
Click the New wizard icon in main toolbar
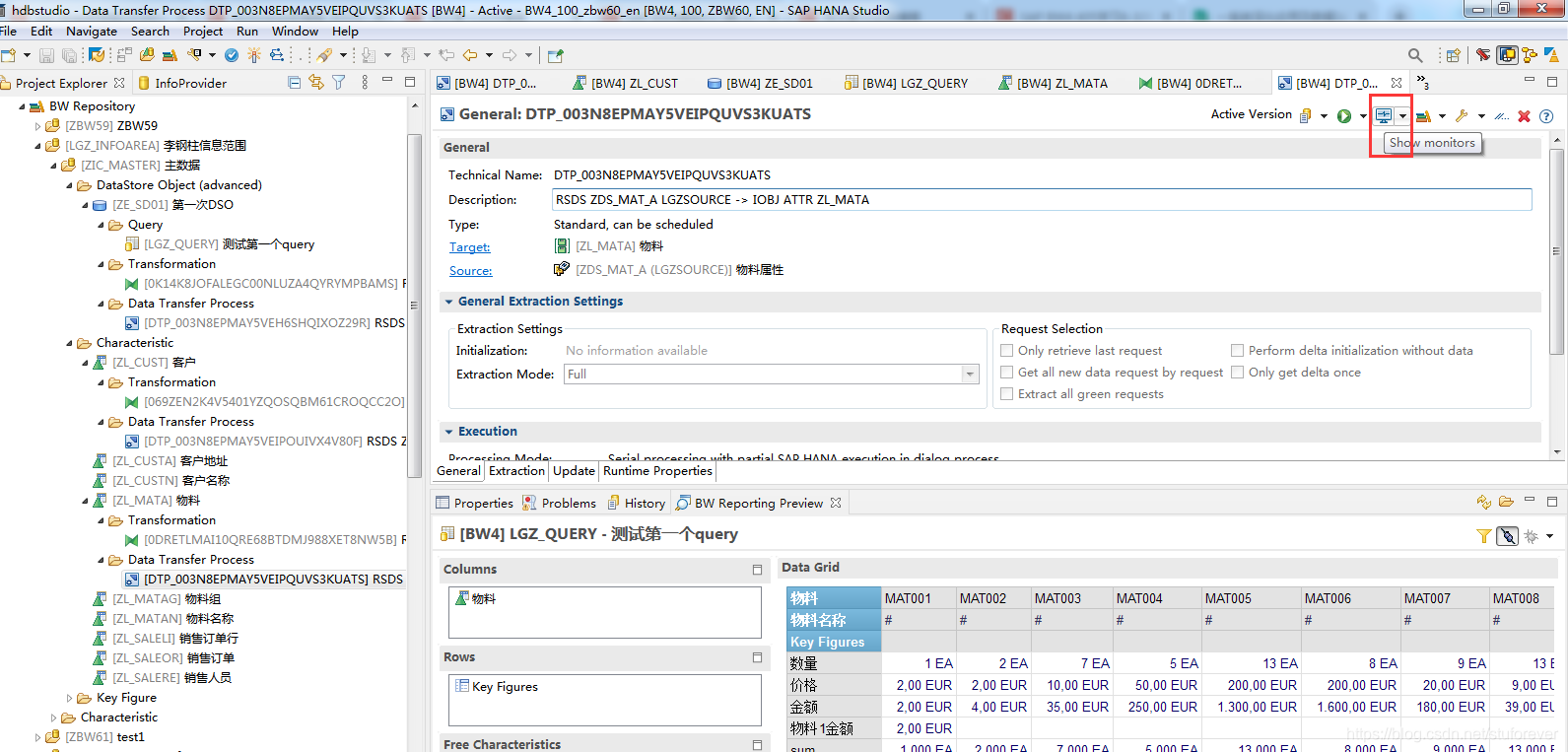(9, 56)
